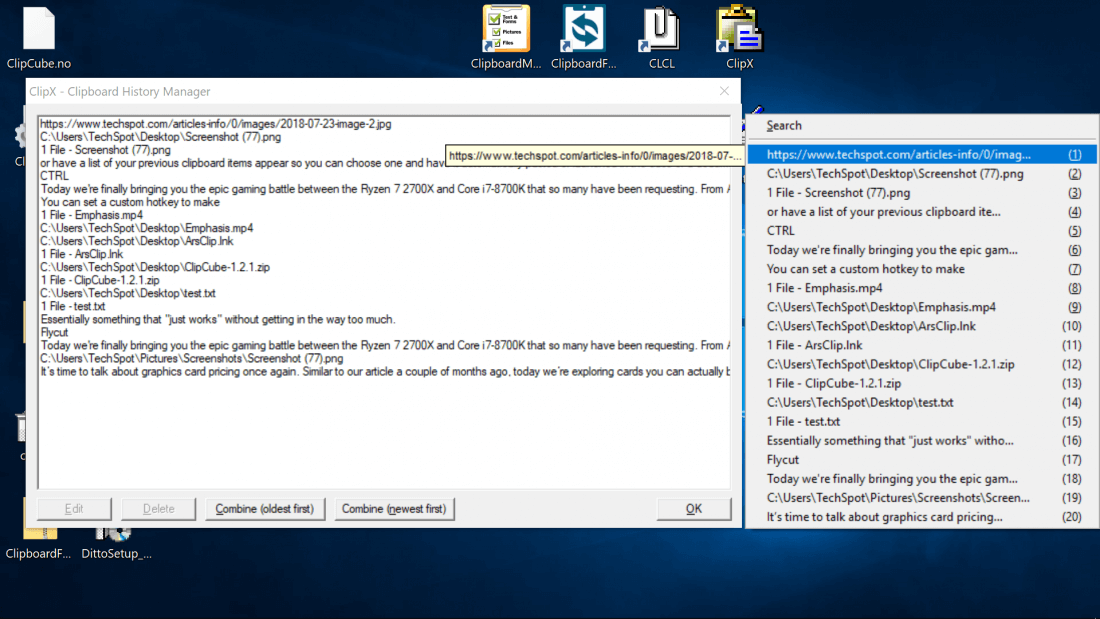Click Combine (newest first) button
The image size is (1100, 619).
[x=394, y=509]
